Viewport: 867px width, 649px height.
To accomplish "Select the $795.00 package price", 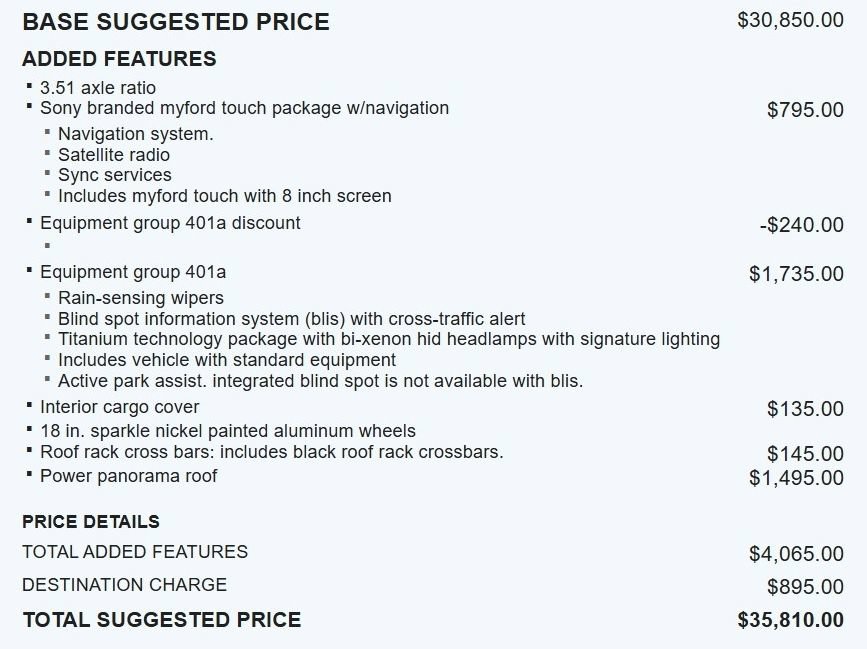I will (x=805, y=109).
